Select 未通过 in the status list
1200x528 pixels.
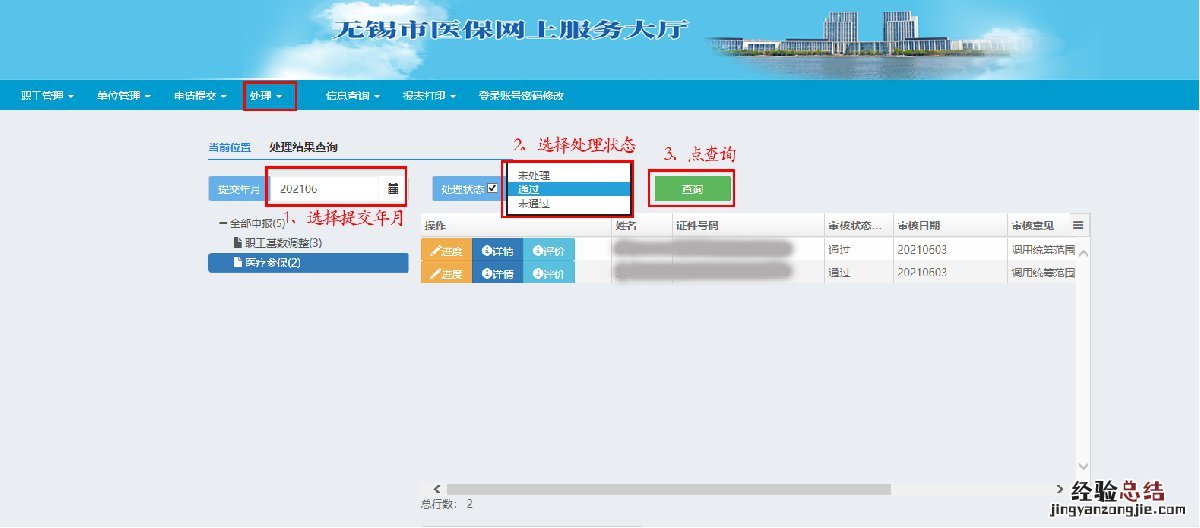(534, 203)
